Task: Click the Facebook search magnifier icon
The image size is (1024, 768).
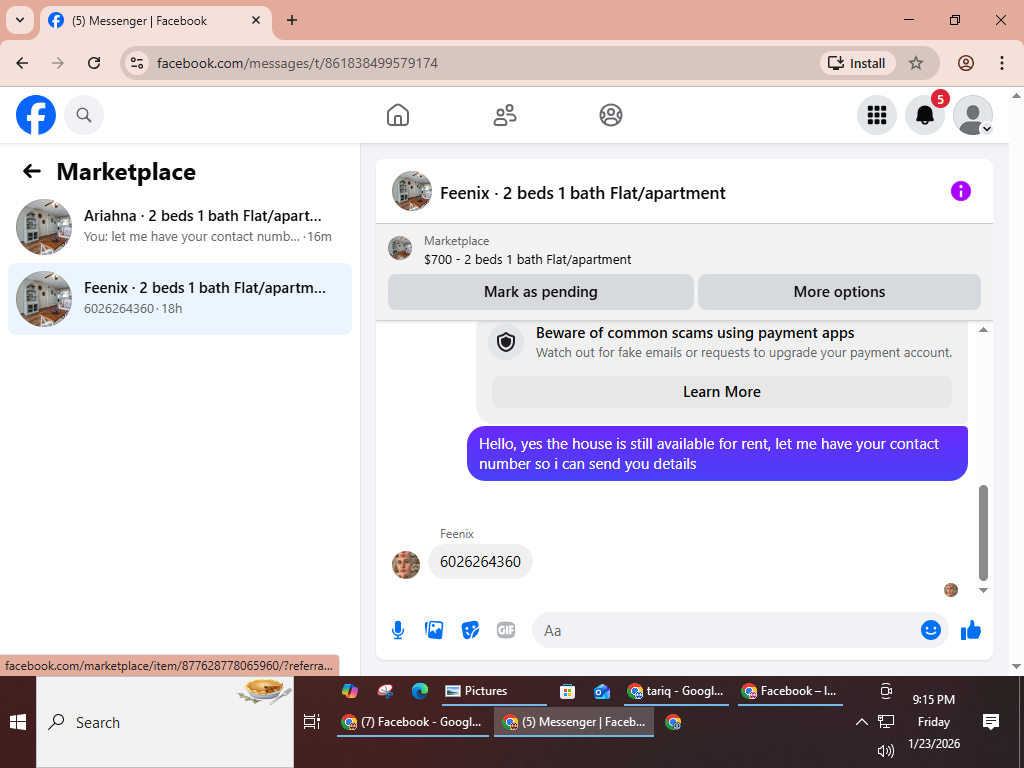Action: [84, 115]
